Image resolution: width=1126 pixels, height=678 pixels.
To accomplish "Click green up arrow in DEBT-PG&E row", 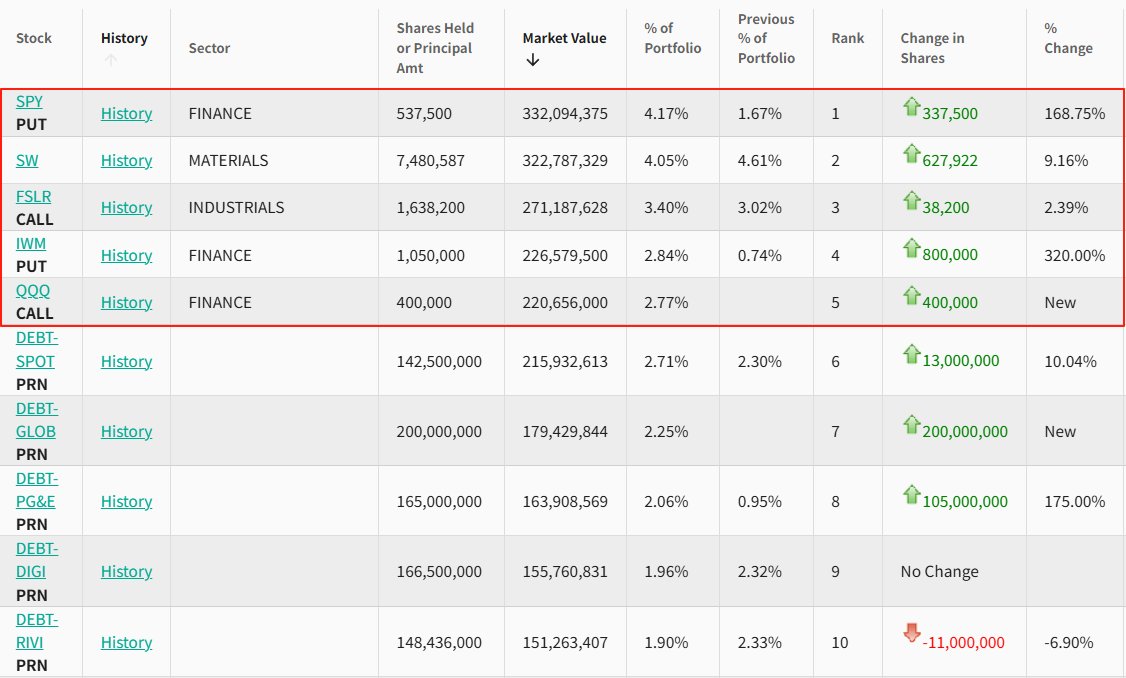I will pos(911,494).
